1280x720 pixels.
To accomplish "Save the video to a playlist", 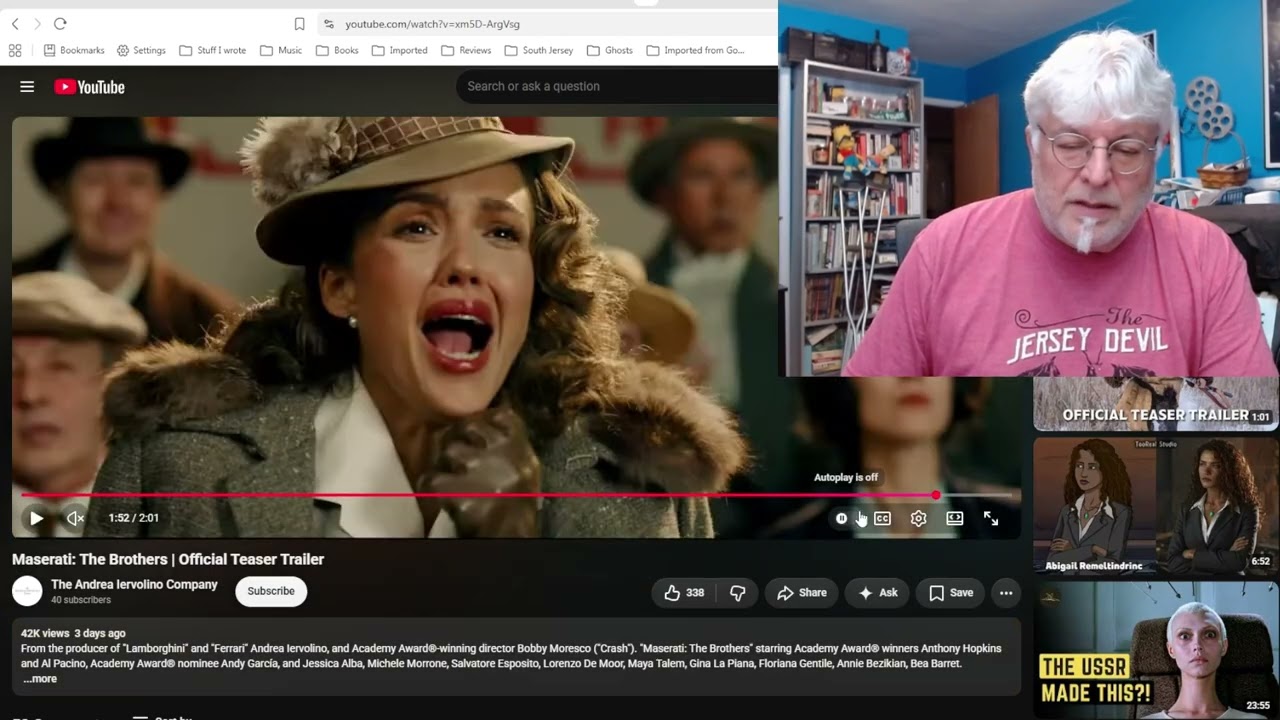I will coord(951,592).
